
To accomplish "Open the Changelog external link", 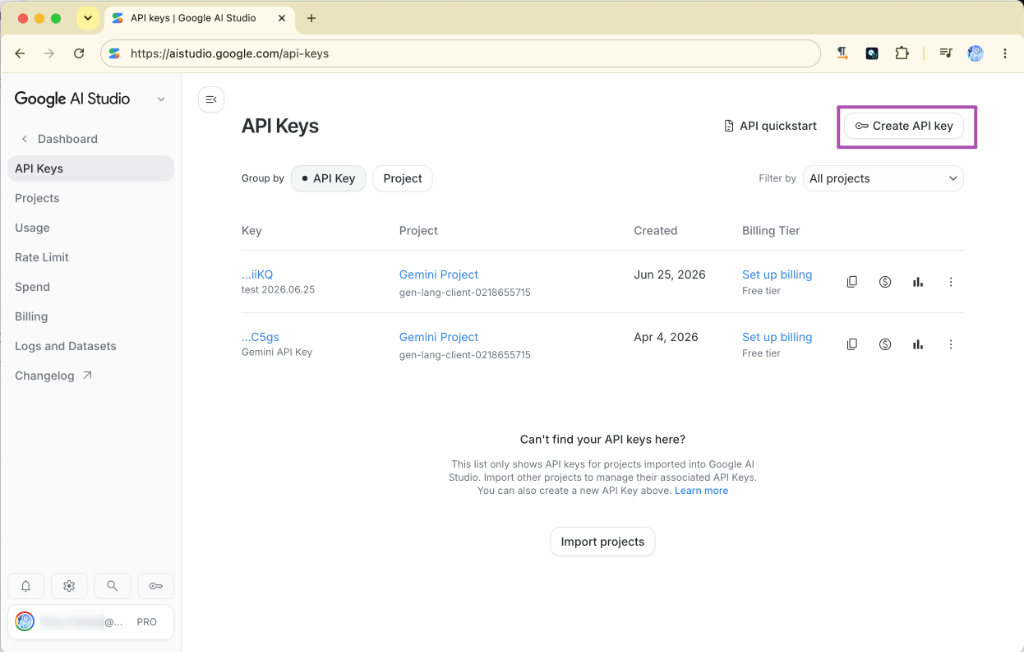I will [54, 376].
